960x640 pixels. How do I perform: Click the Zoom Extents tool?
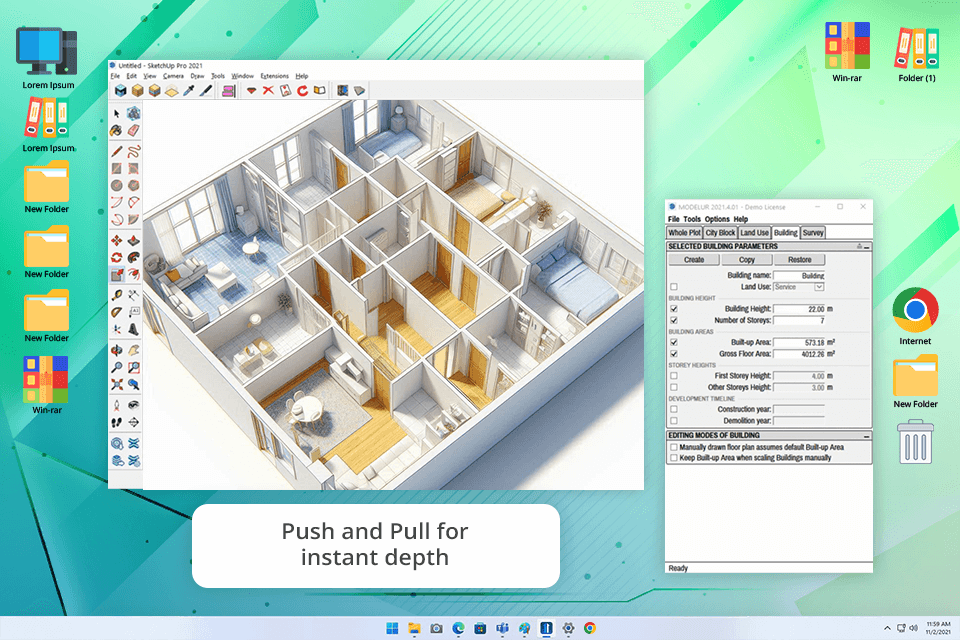[116, 385]
